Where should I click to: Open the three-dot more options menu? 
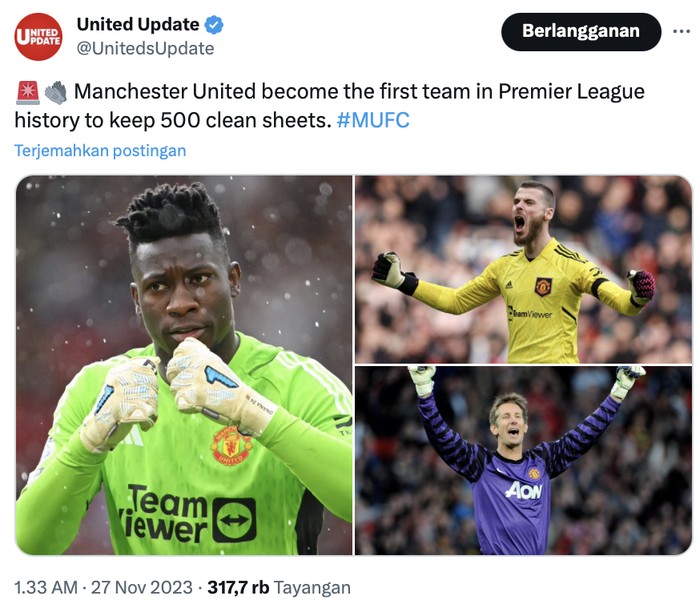[681, 31]
